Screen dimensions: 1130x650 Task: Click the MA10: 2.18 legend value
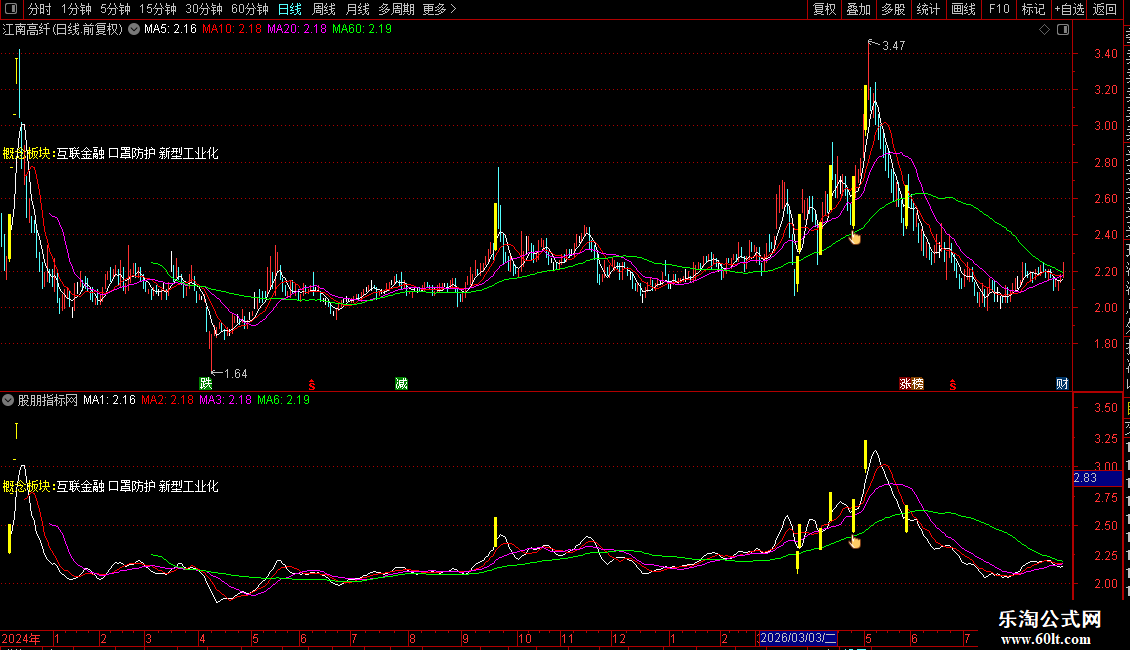(x=232, y=29)
